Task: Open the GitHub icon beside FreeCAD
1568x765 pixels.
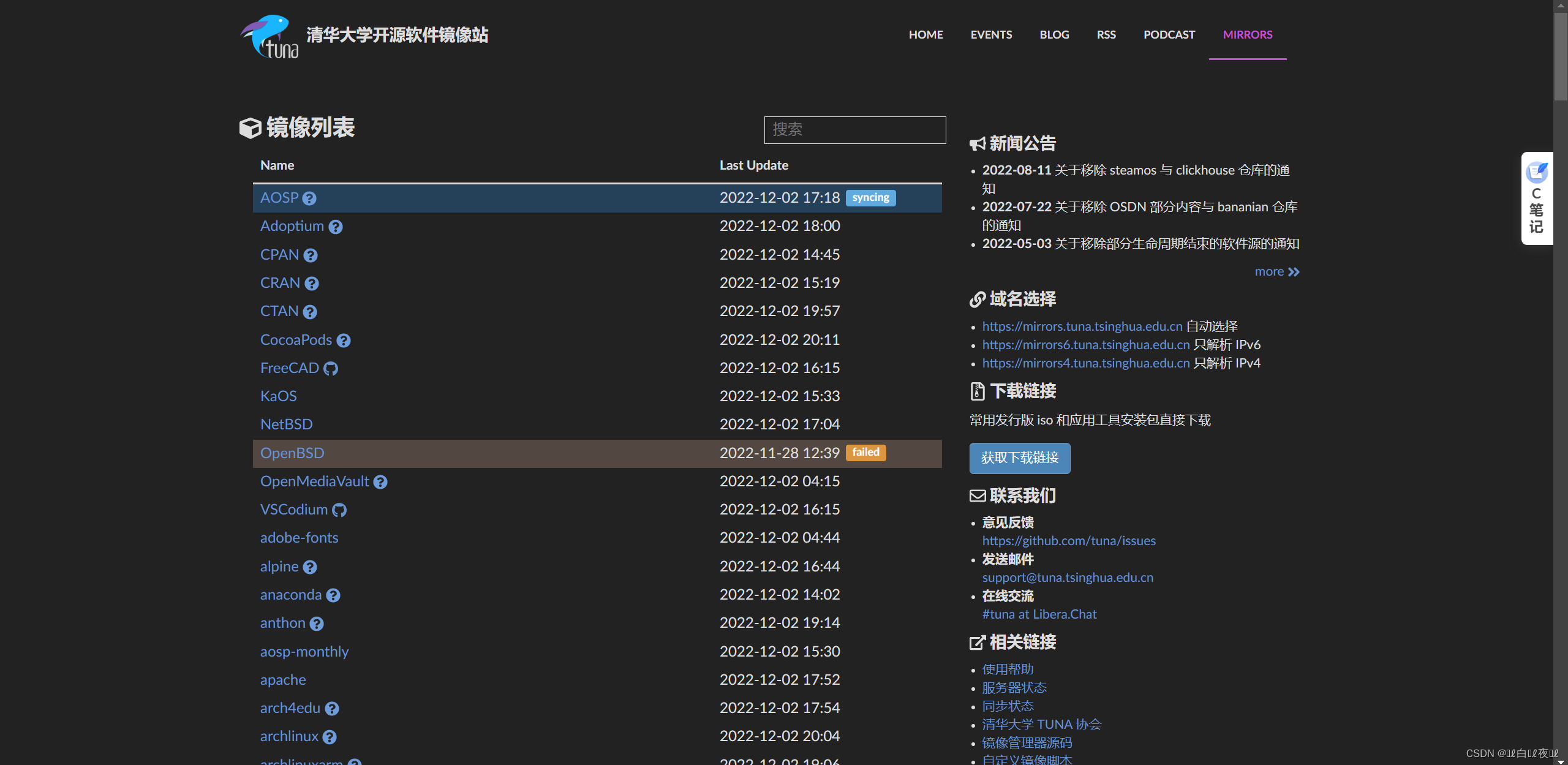Action: pos(331,369)
